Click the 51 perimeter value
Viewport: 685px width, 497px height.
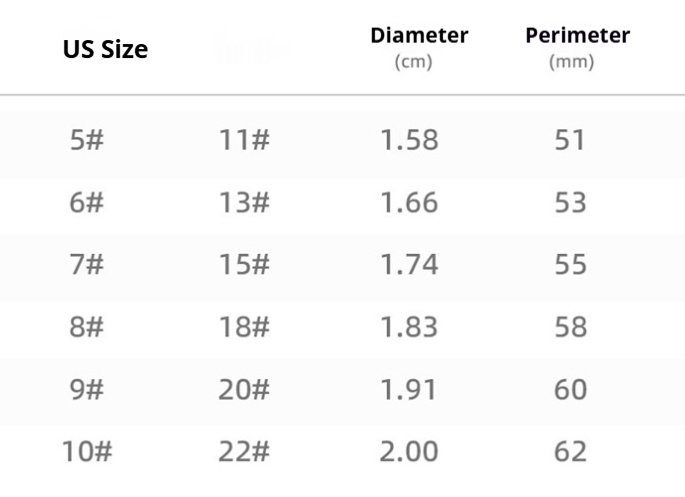[570, 140]
